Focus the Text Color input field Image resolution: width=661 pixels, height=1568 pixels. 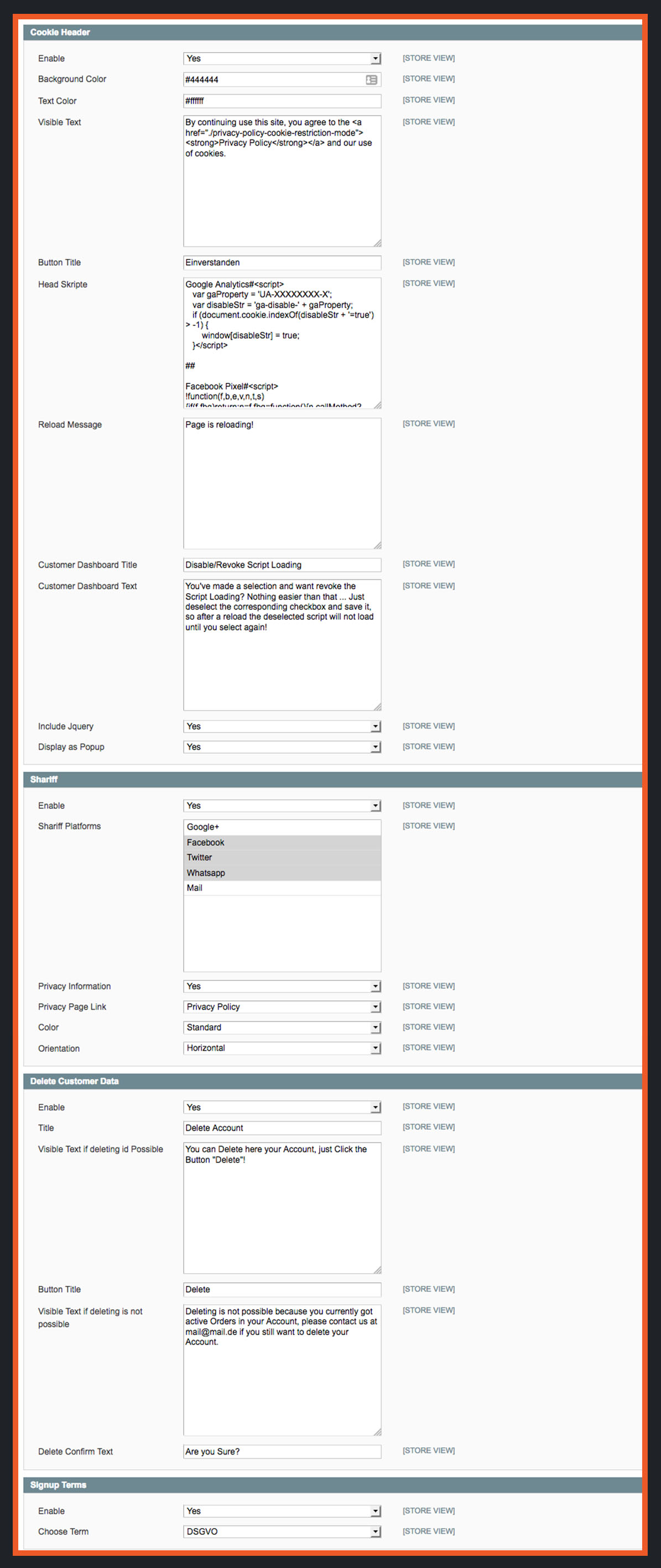coord(282,101)
